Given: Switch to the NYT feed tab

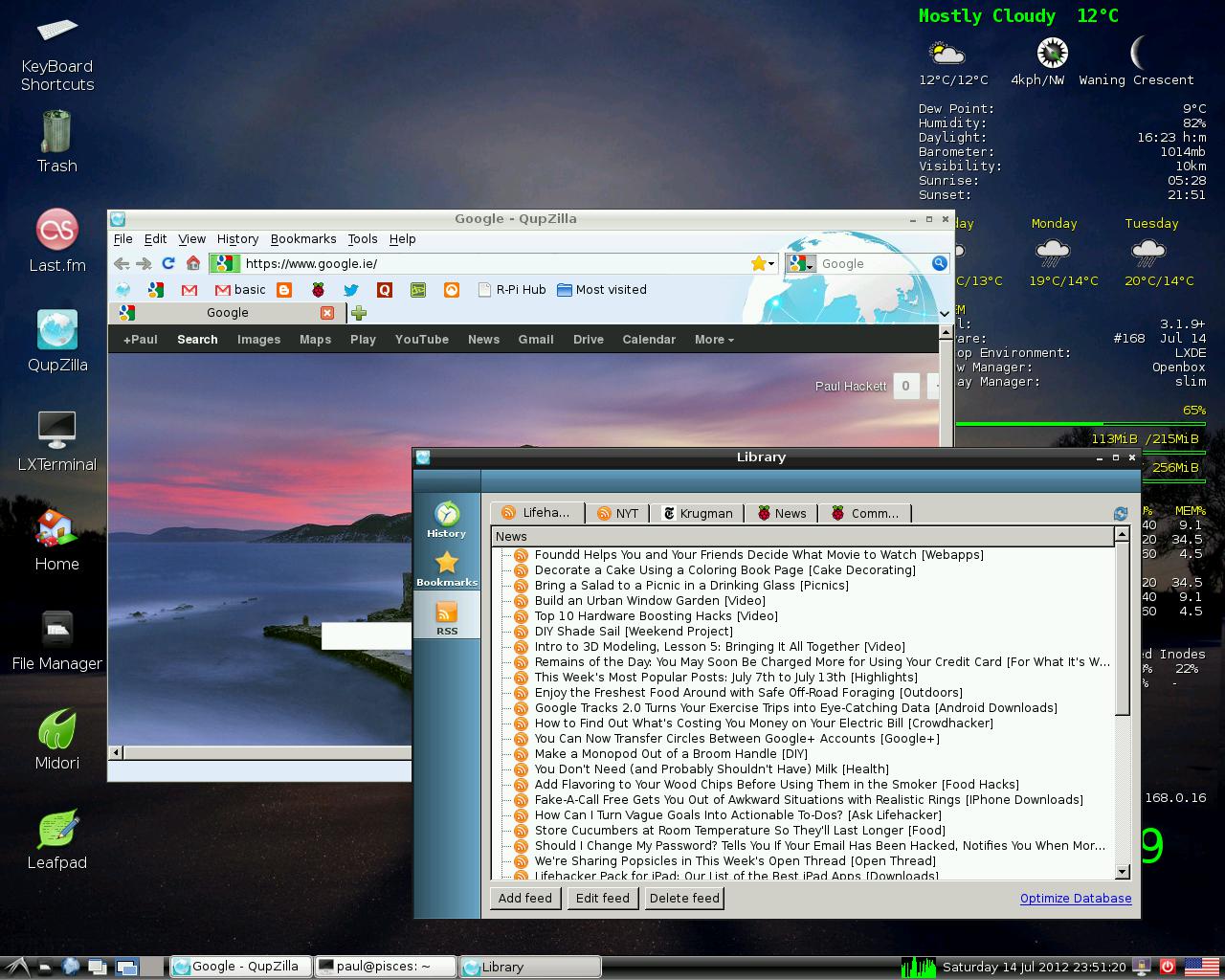Looking at the screenshot, I should 618,514.
